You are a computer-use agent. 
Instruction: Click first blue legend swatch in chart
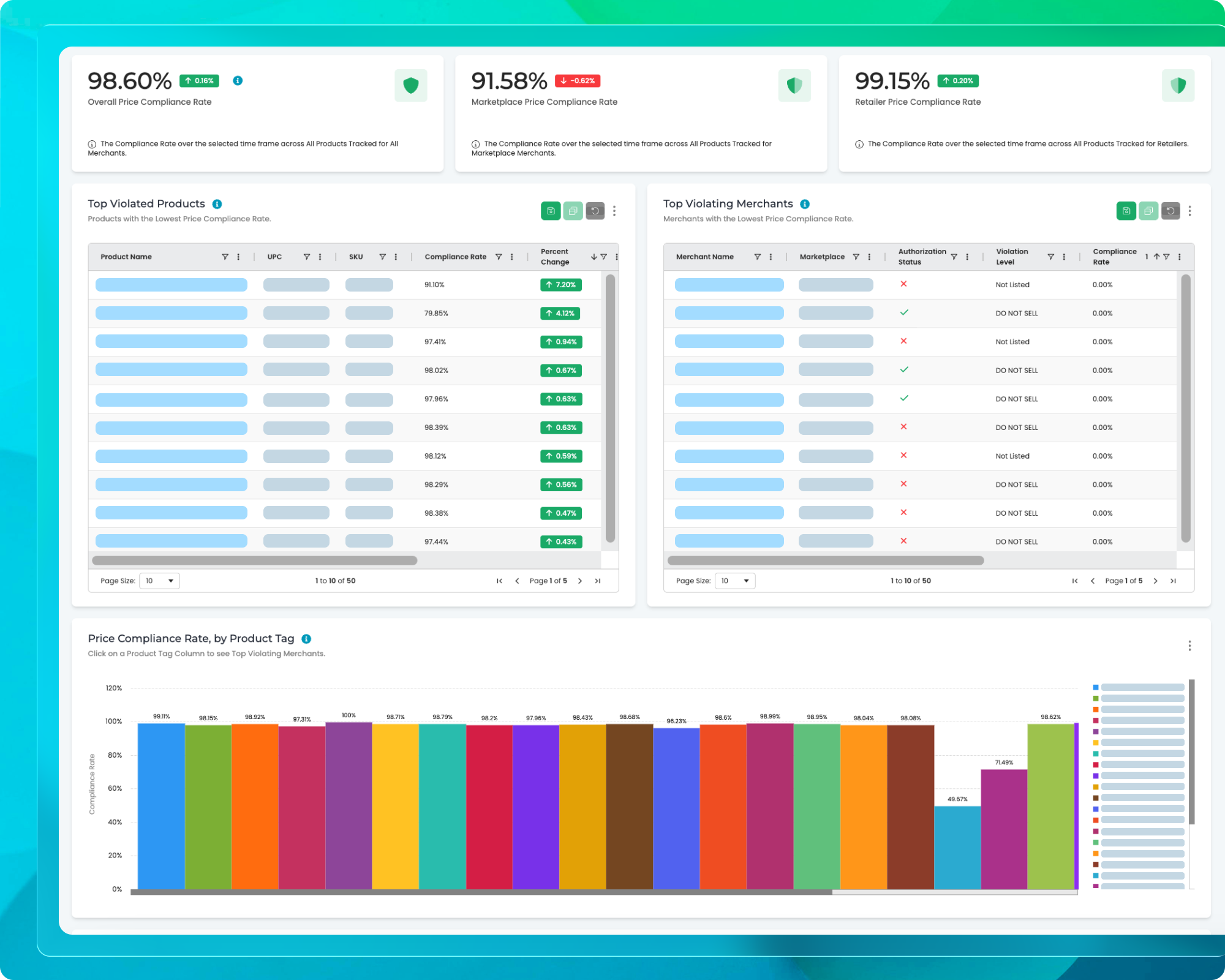[x=1096, y=687]
